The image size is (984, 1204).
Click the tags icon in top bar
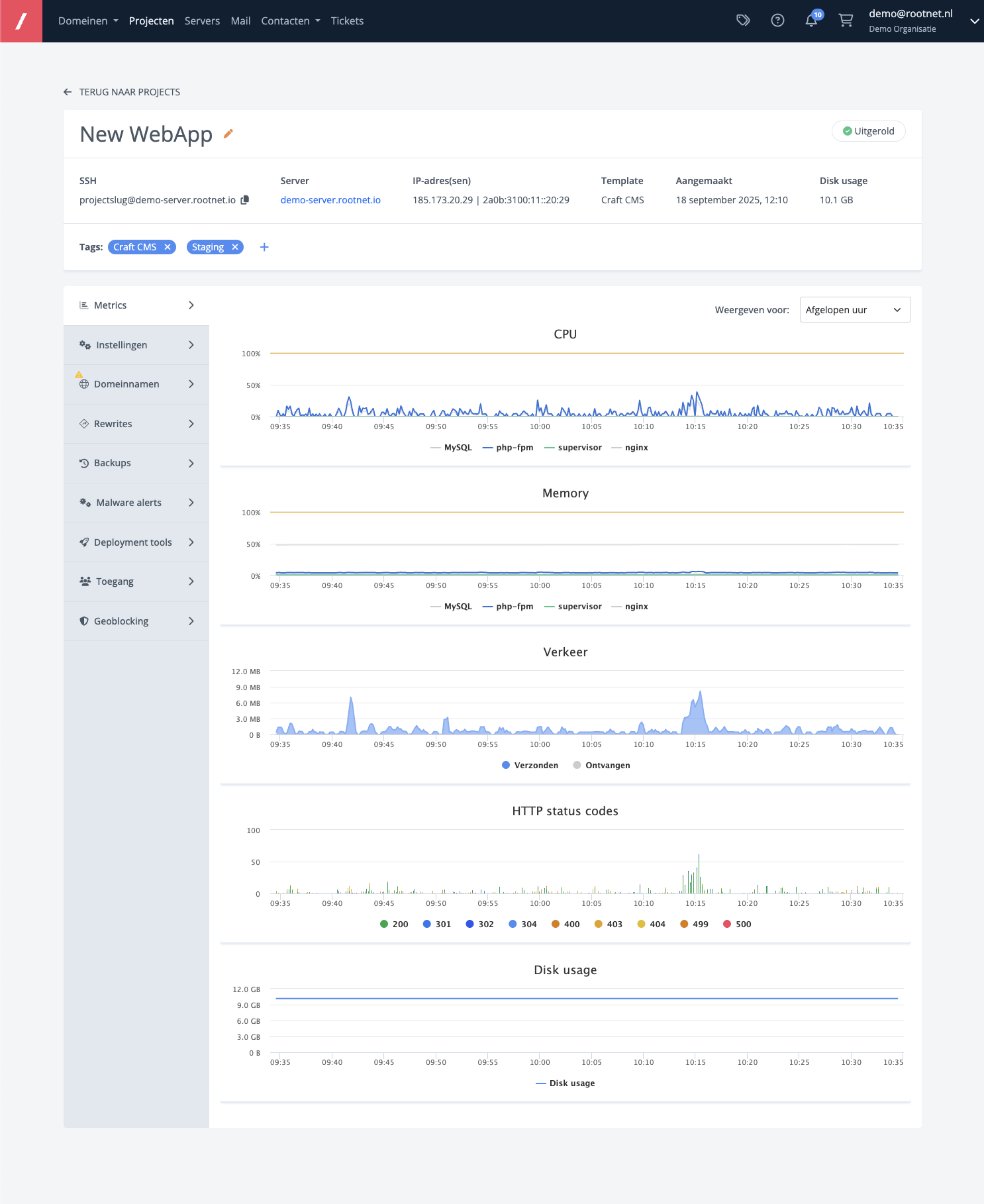click(x=743, y=21)
